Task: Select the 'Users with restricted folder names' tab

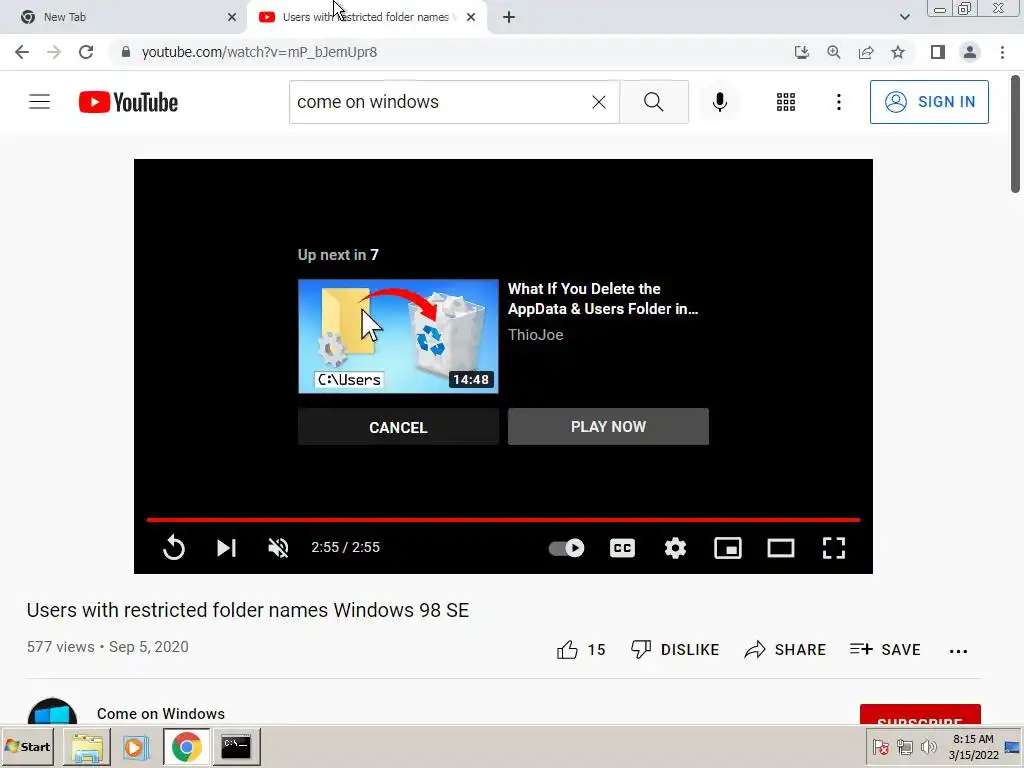Action: coord(366,17)
